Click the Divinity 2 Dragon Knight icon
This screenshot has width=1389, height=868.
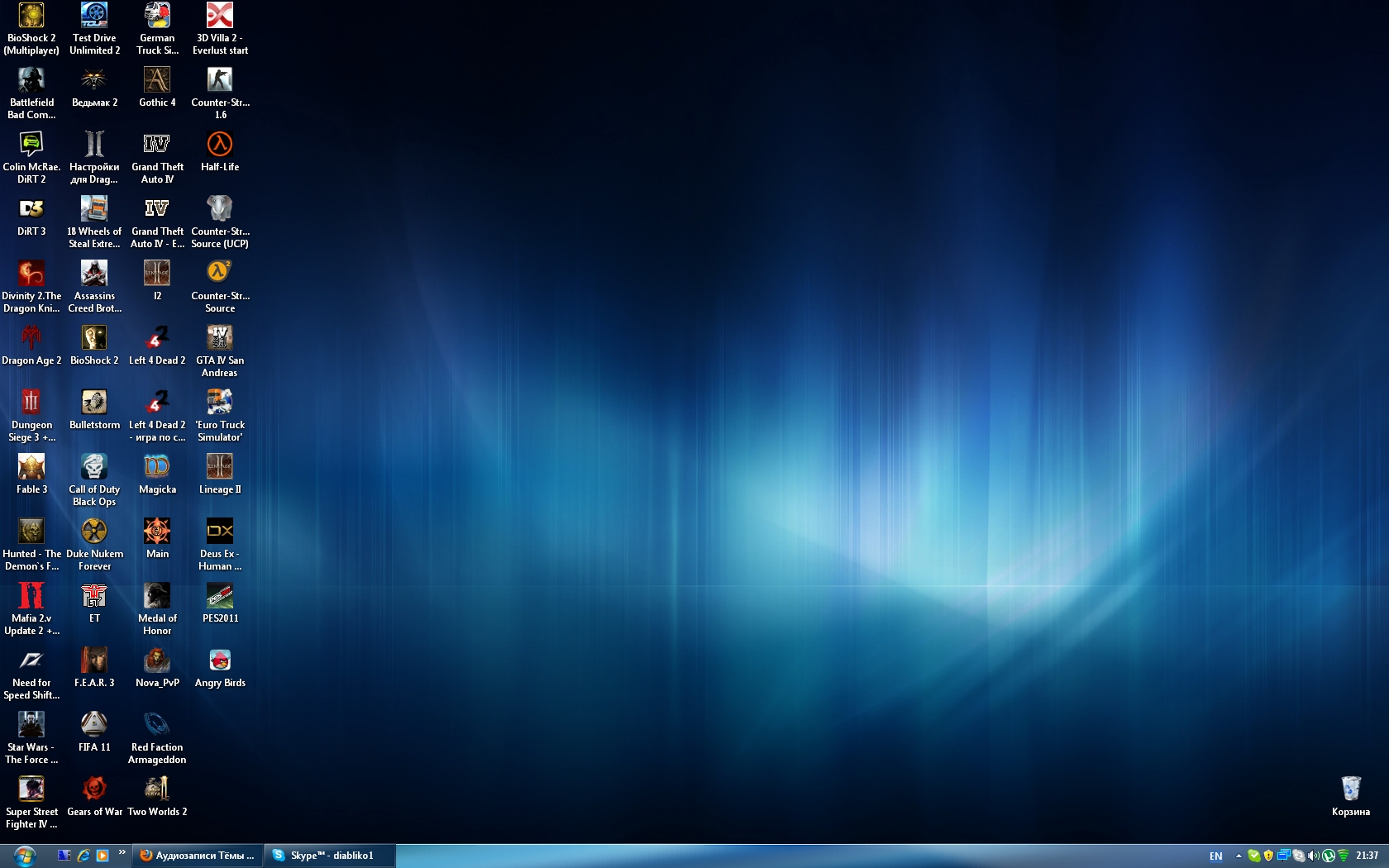point(31,287)
